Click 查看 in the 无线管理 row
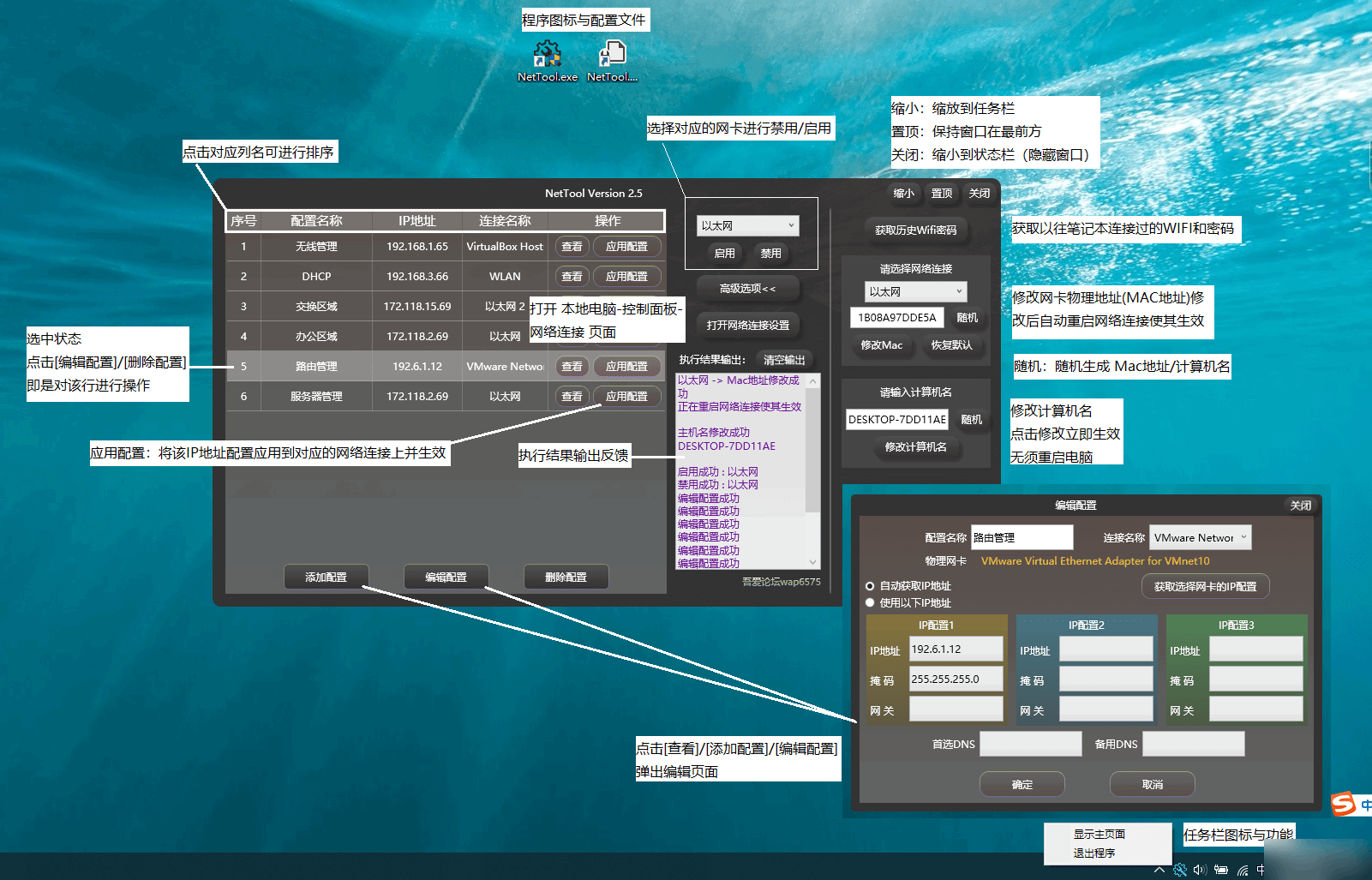1372x880 pixels. tap(572, 247)
